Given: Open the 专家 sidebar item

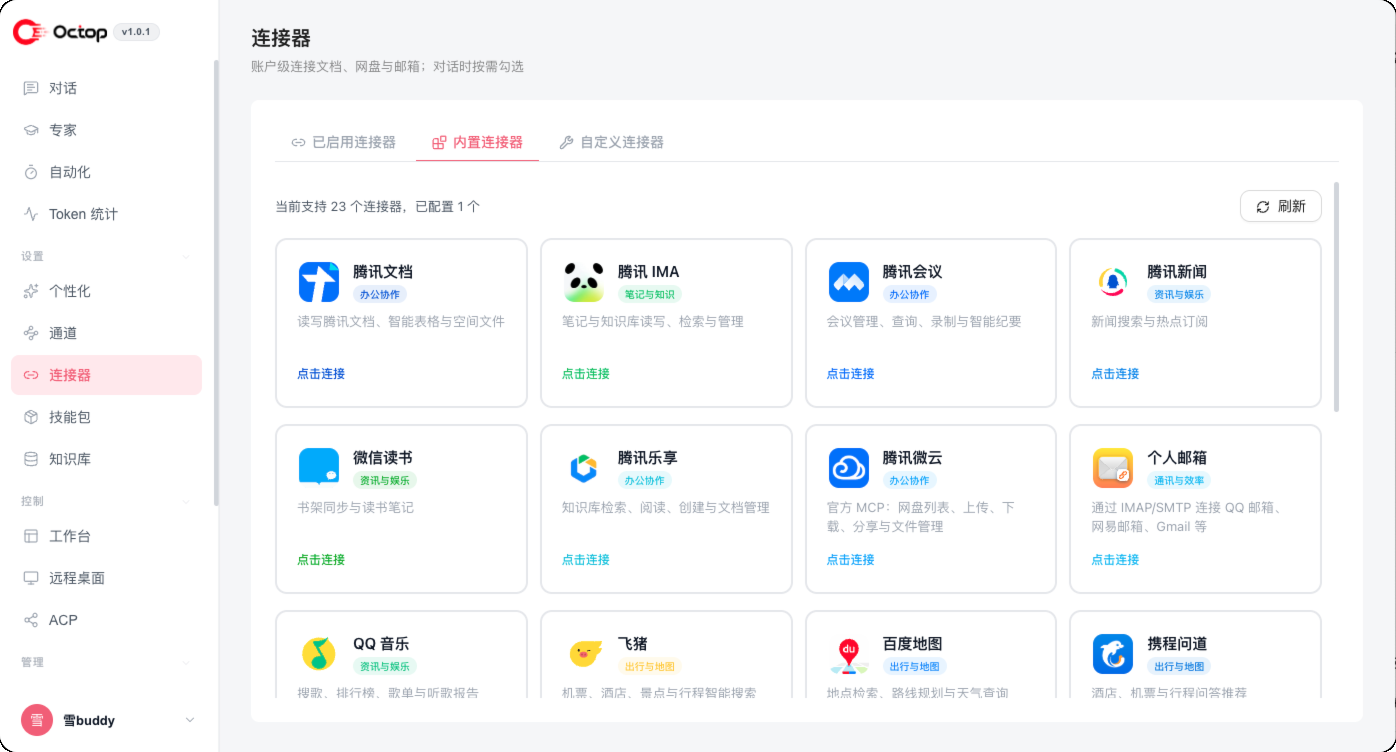Looking at the screenshot, I should pos(106,130).
